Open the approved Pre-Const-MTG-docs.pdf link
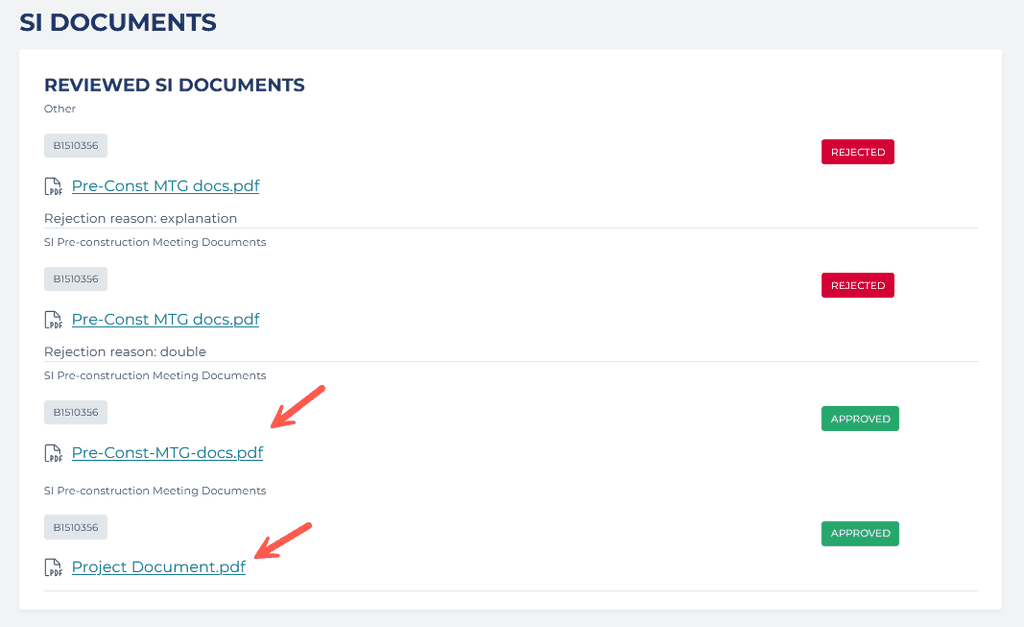The image size is (1024, 627). tap(167, 453)
